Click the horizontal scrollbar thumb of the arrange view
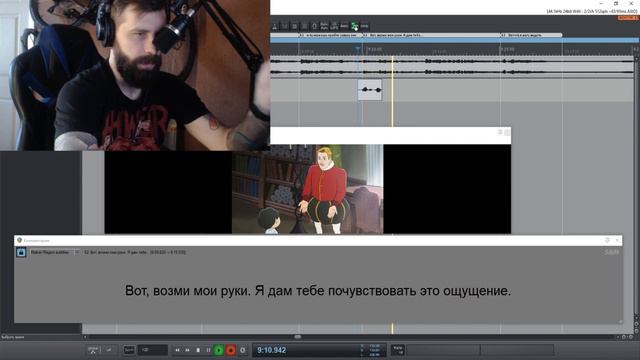This screenshot has width=640, height=360. coord(298,337)
